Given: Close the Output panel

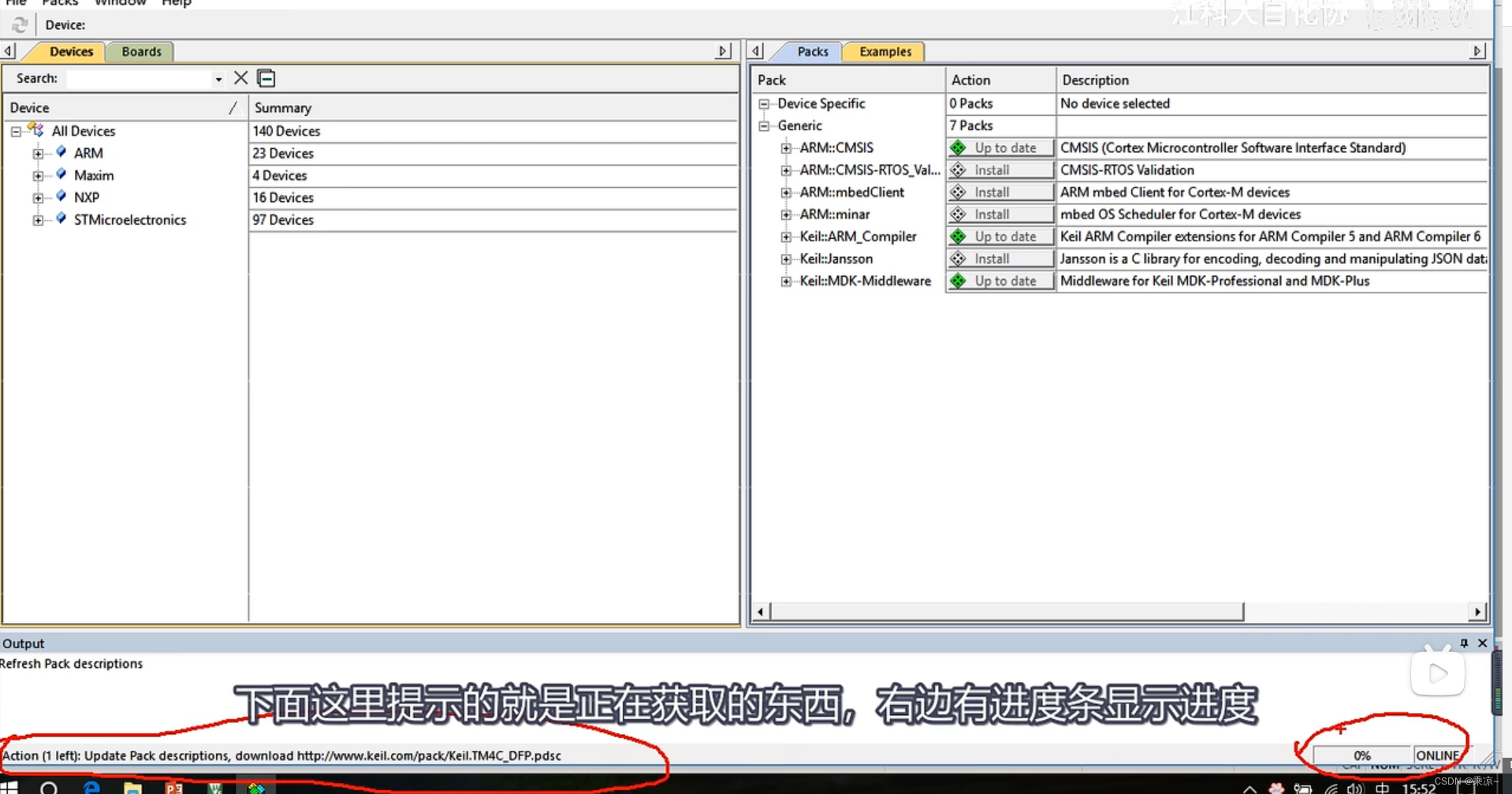Looking at the screenshot, I should (1482, 643).
